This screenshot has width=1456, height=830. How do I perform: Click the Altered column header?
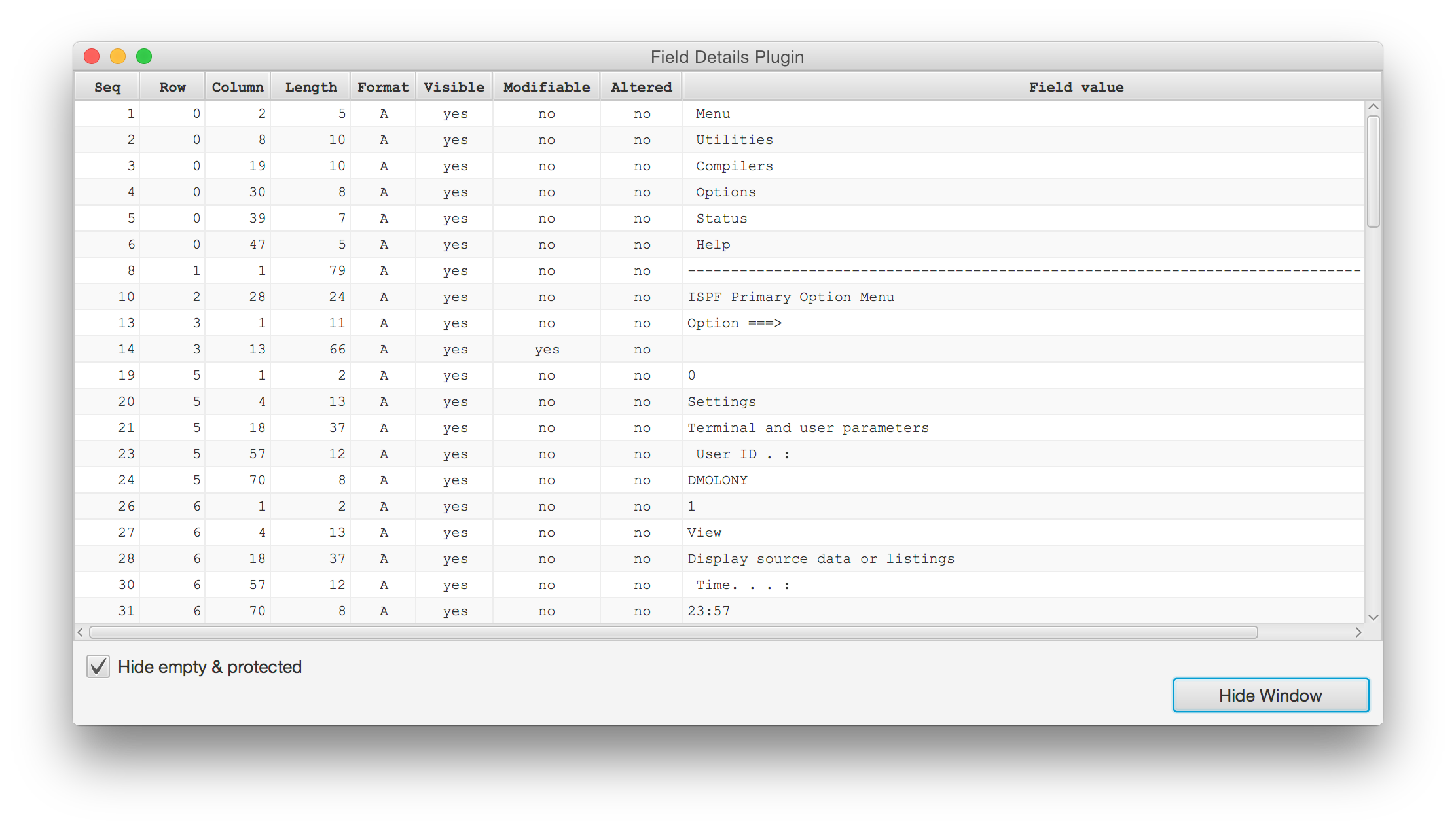pos(641,87)
